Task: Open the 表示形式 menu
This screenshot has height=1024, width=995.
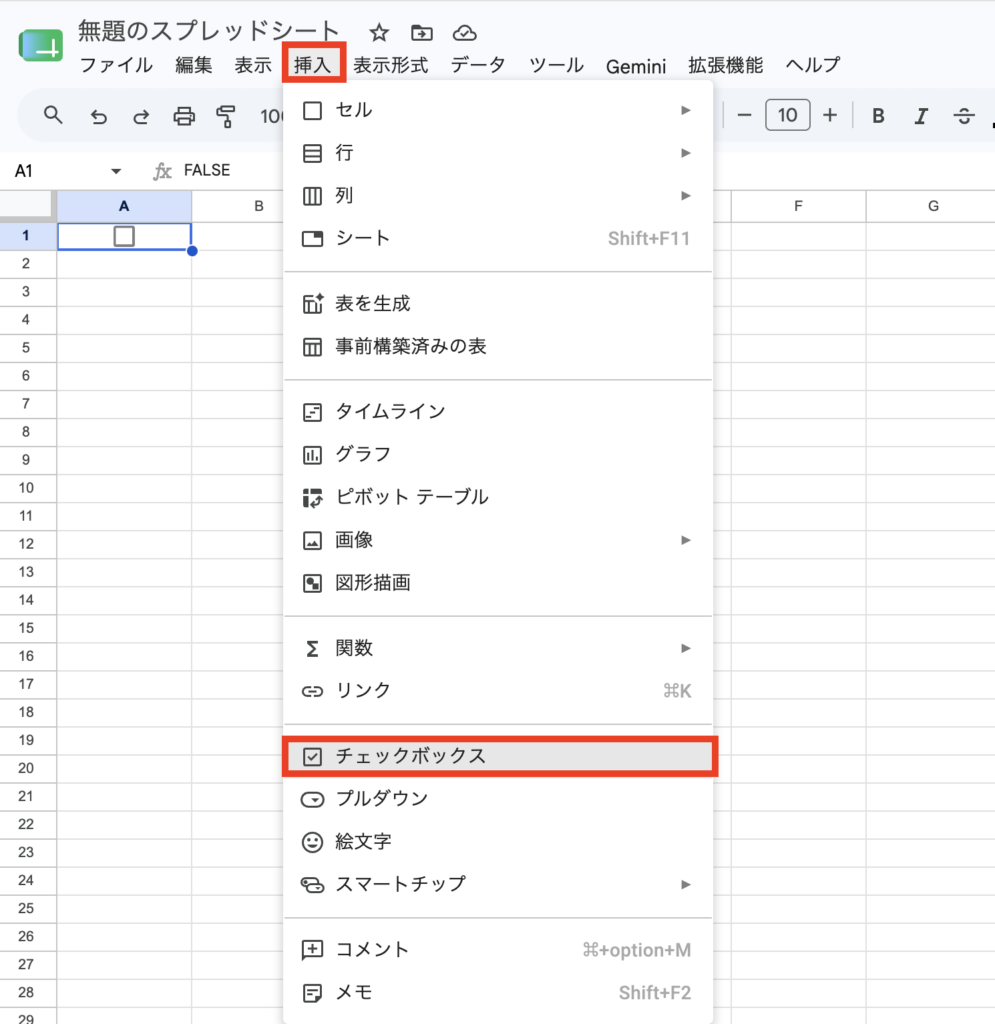Action: click(390, 65)
